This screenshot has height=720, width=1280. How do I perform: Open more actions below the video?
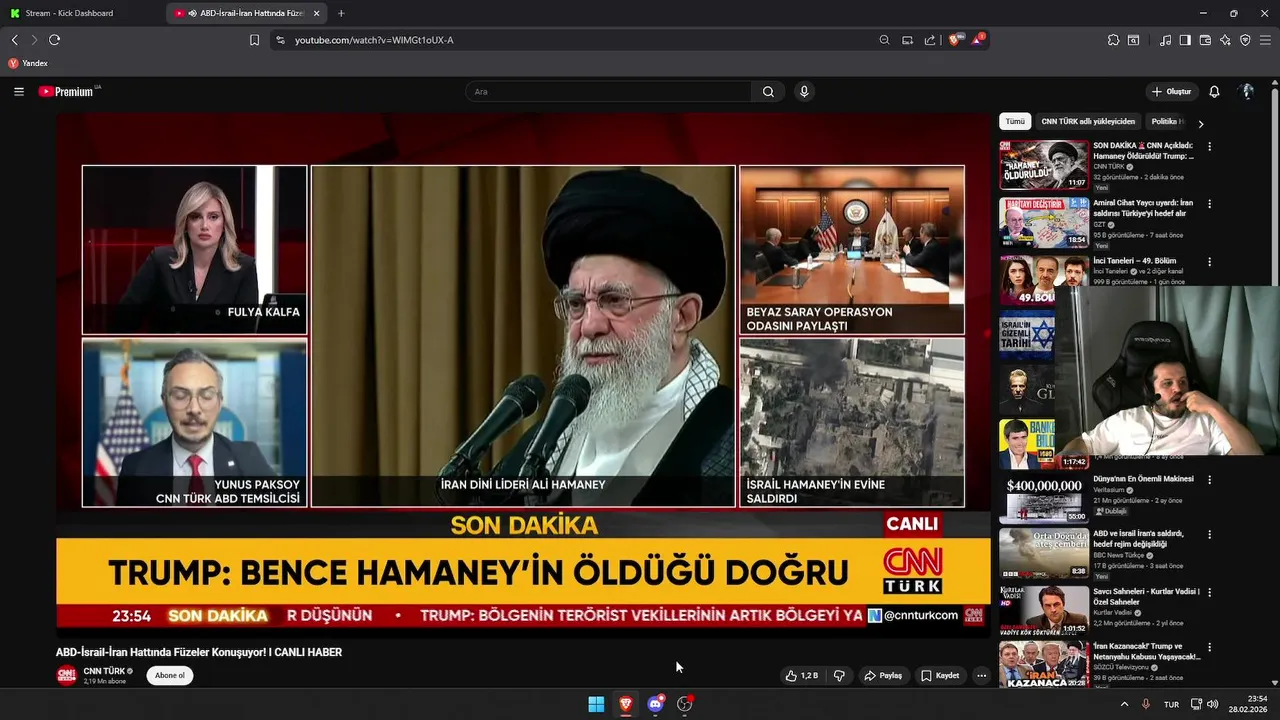click(x=981, y=676)
